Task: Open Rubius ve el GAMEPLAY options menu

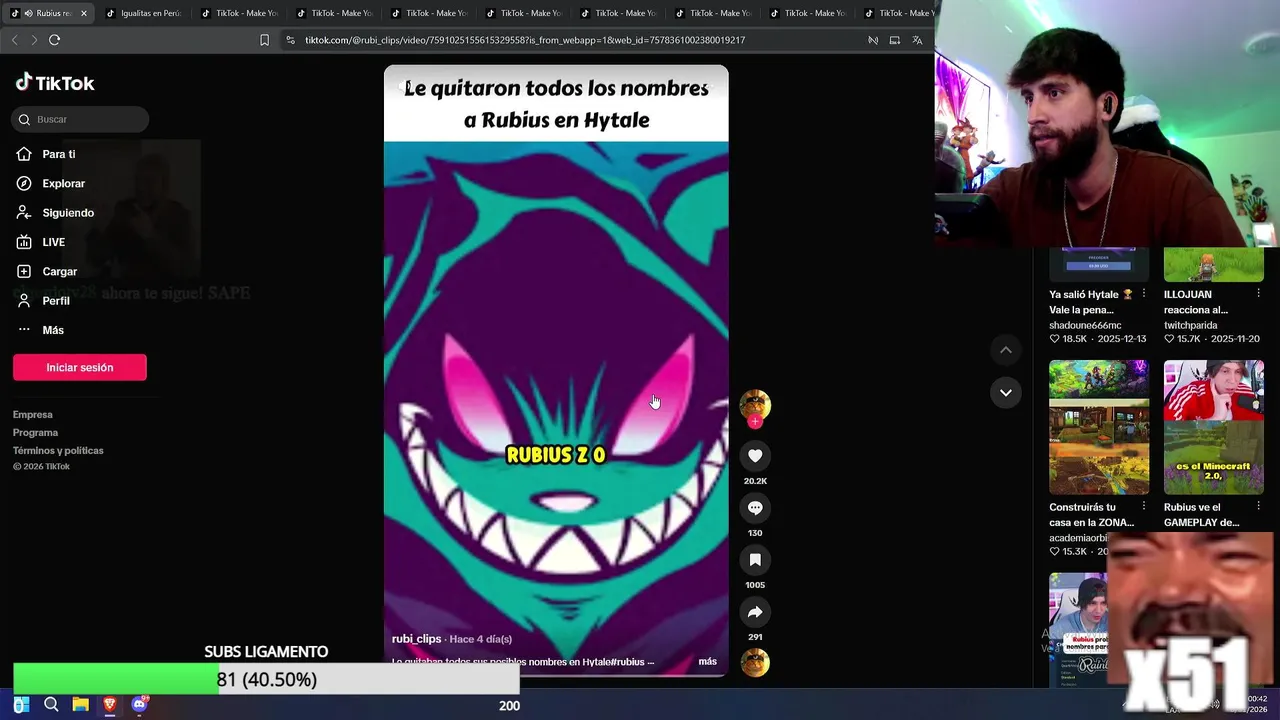Action: point(1258,506)
